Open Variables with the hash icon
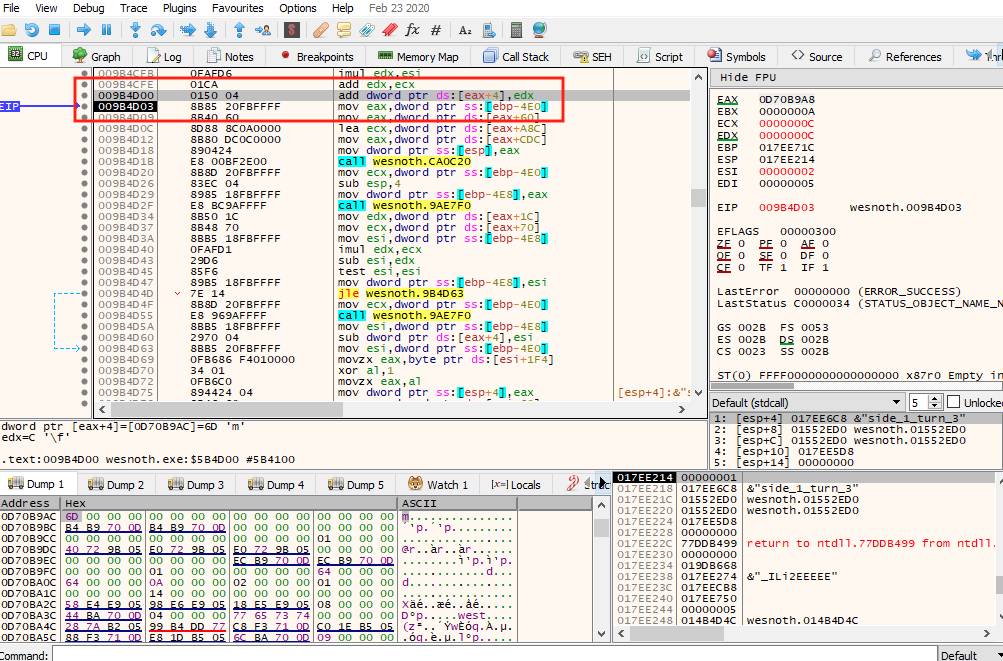Screen dimensions: 1003x661 pos(436,29)
